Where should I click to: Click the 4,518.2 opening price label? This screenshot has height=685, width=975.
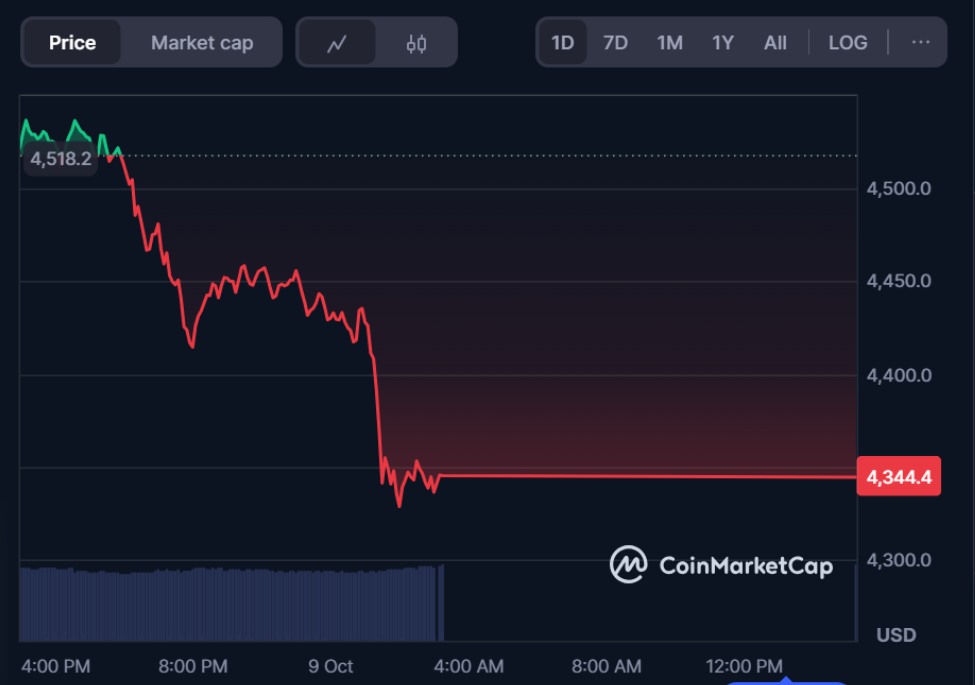[x=61, y=158]
